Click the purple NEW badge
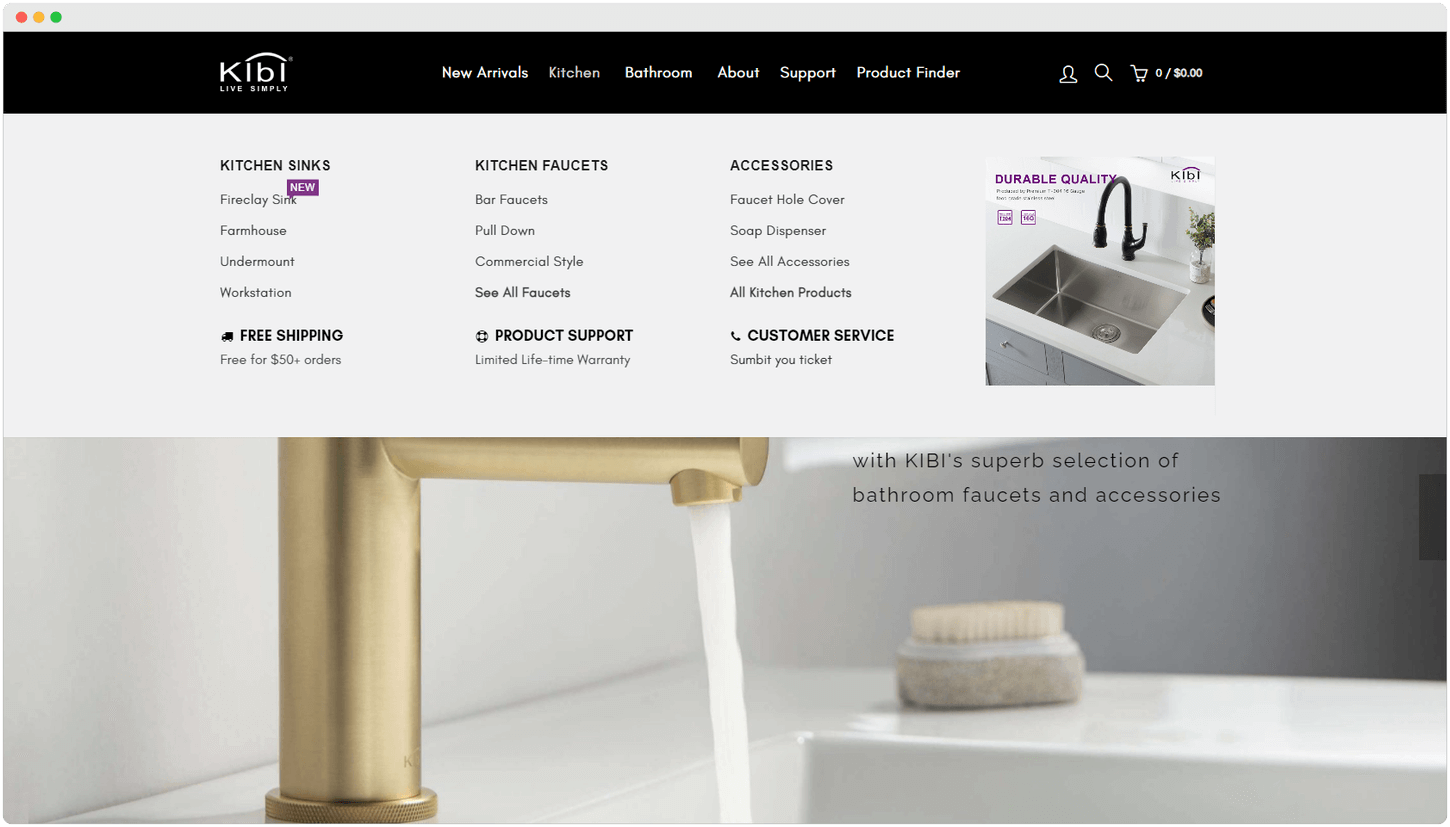Image resolution: width=1450 pixels, height=827 pixels. coord(303,187)
